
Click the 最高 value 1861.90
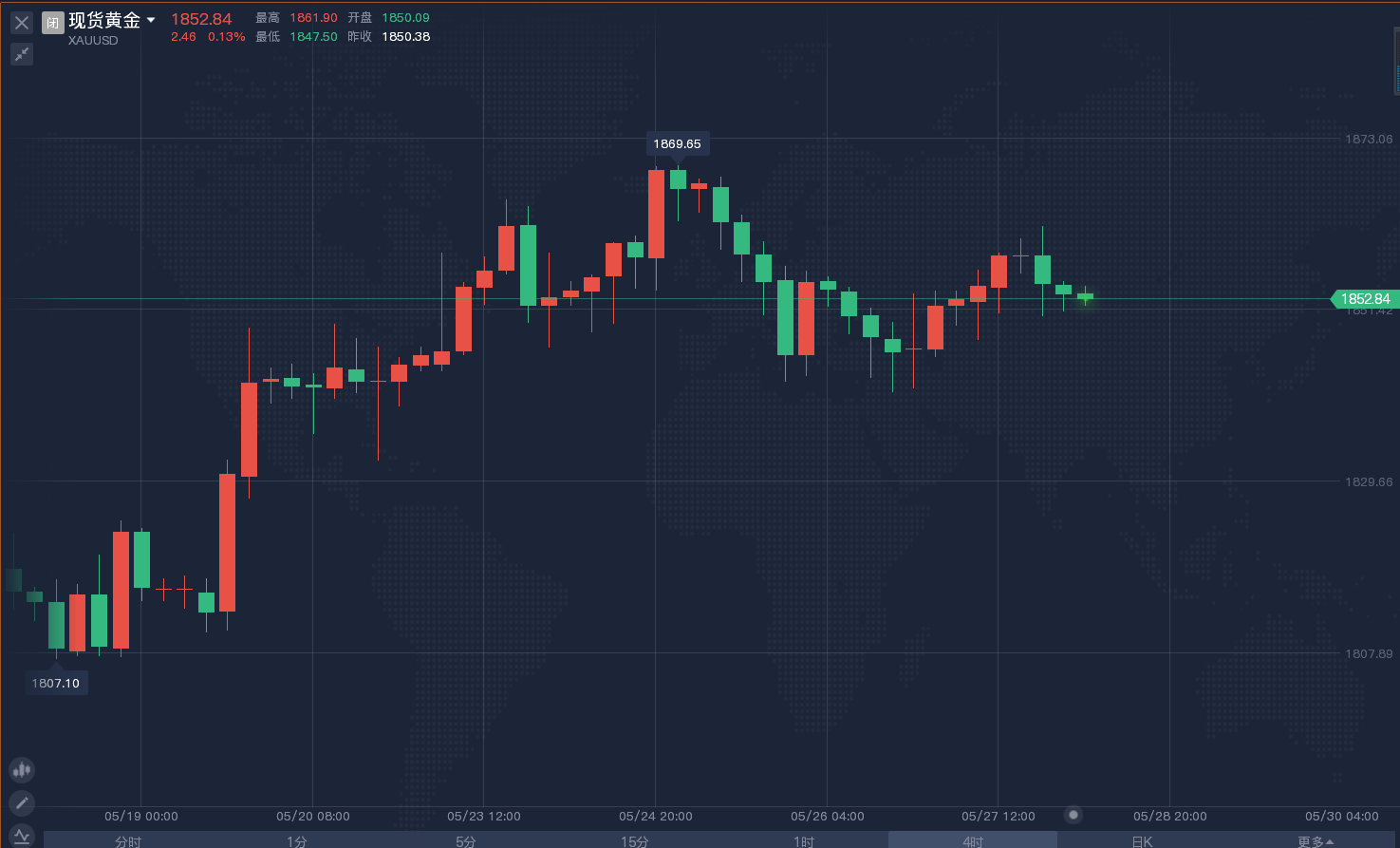pyautogui.click(x=313, y=18)
